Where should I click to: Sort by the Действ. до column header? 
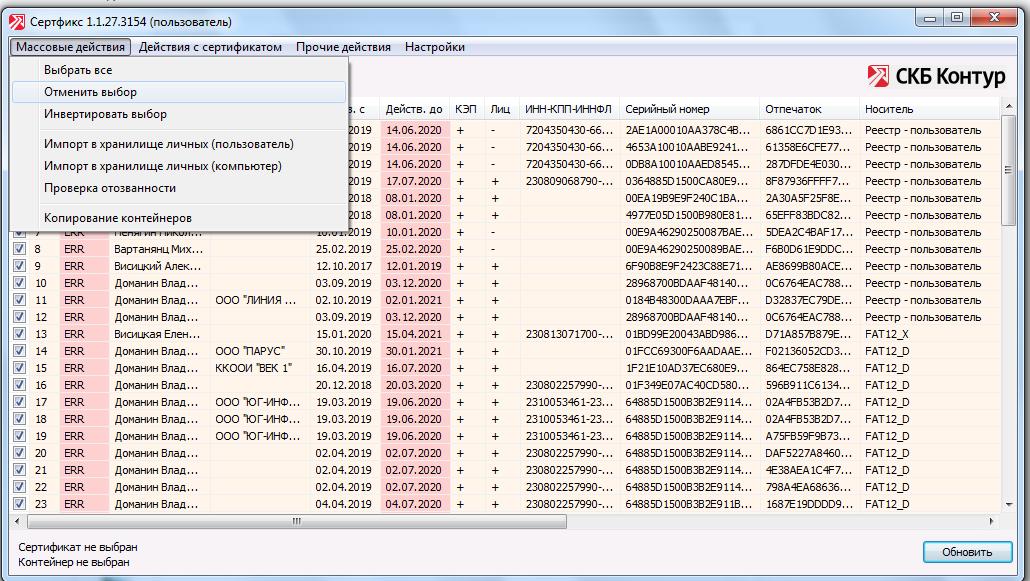414,109
